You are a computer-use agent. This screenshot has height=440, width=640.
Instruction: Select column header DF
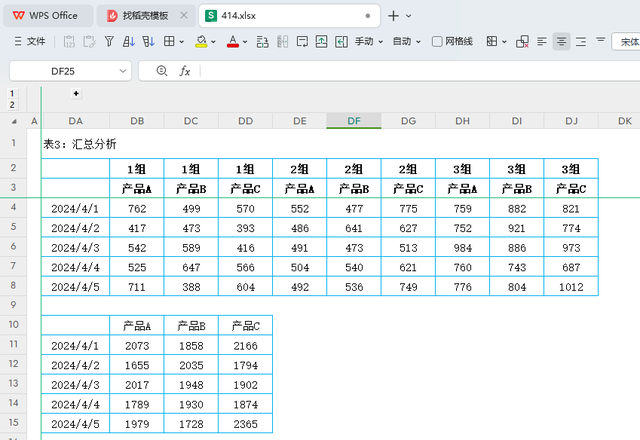[354, 121]
